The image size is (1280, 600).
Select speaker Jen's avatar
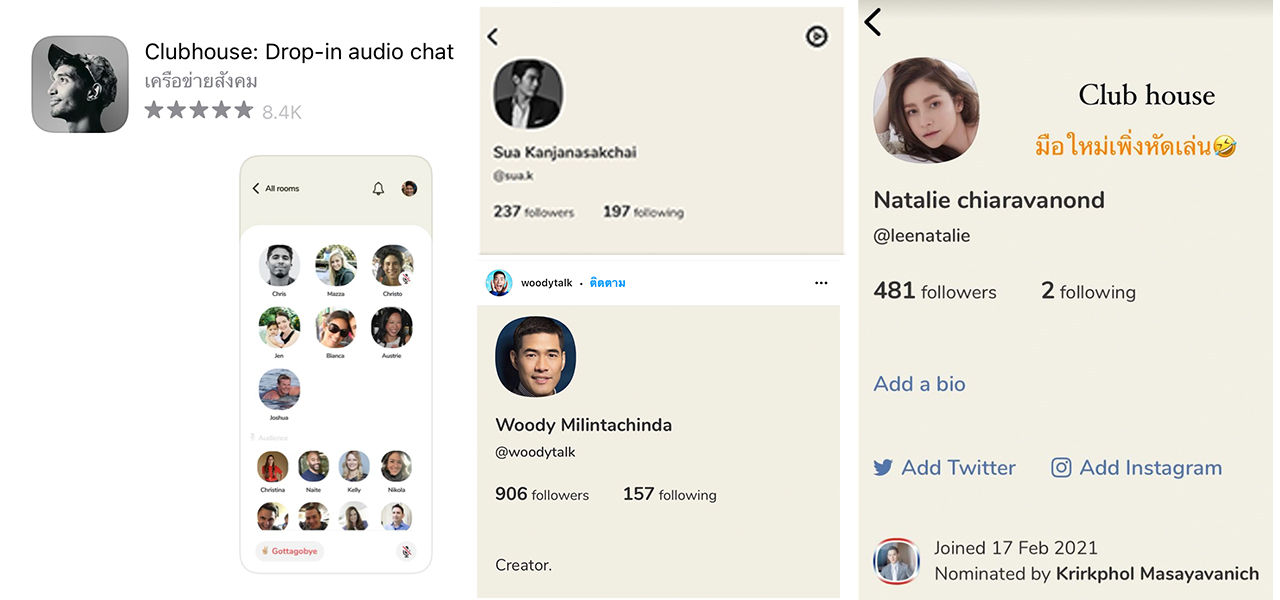pyautogui.click(x=279, y=327)
